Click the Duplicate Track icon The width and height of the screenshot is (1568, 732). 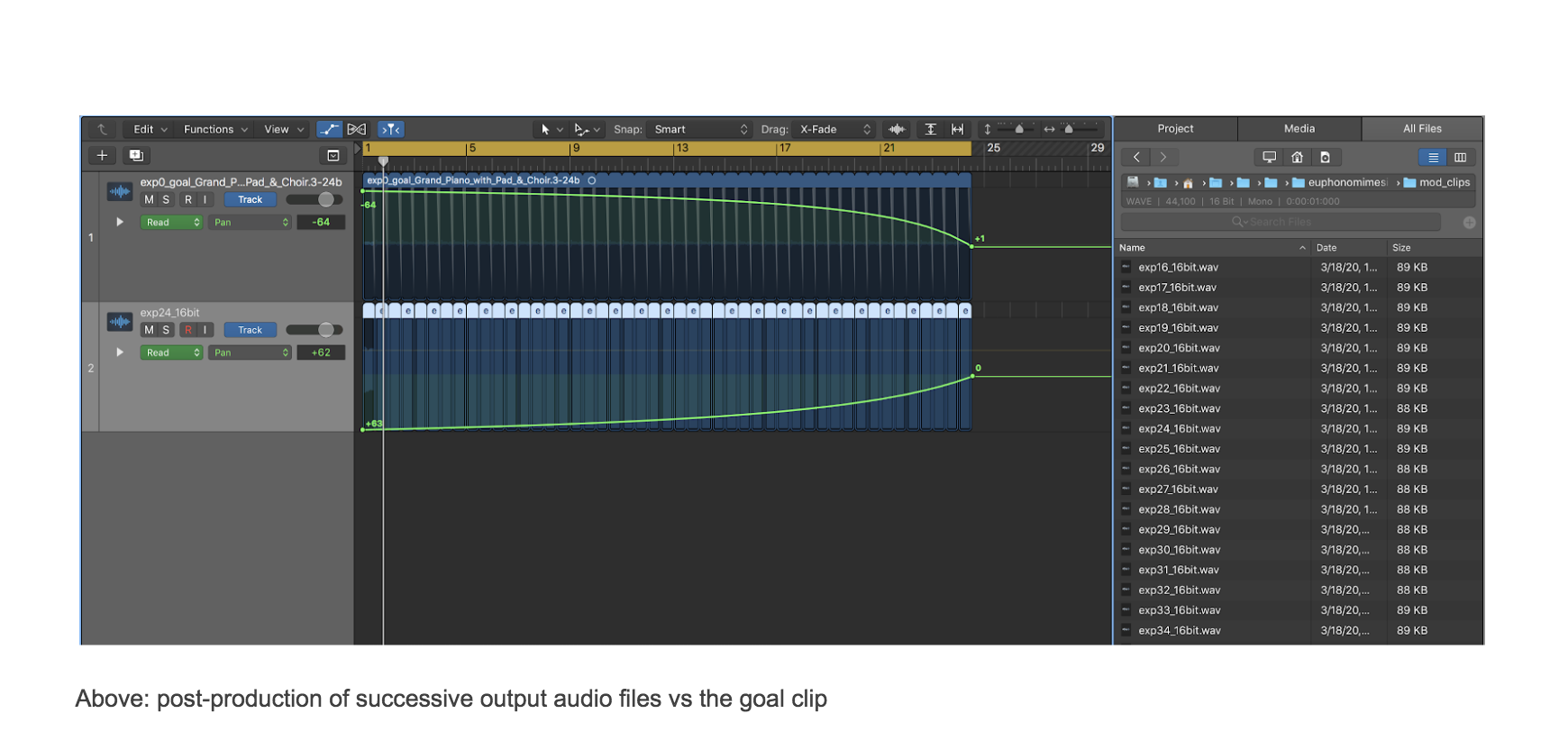tap(136, 156)
